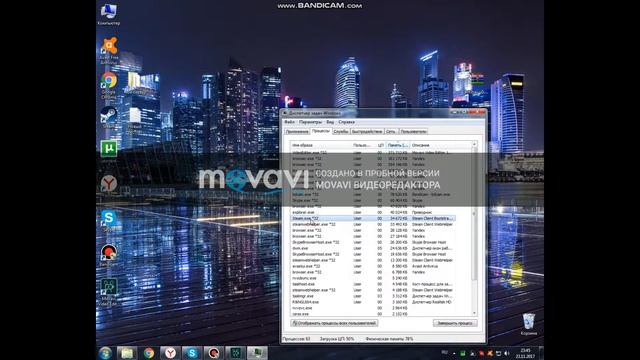Switch to the Пользователи tab

coord(413,131)
